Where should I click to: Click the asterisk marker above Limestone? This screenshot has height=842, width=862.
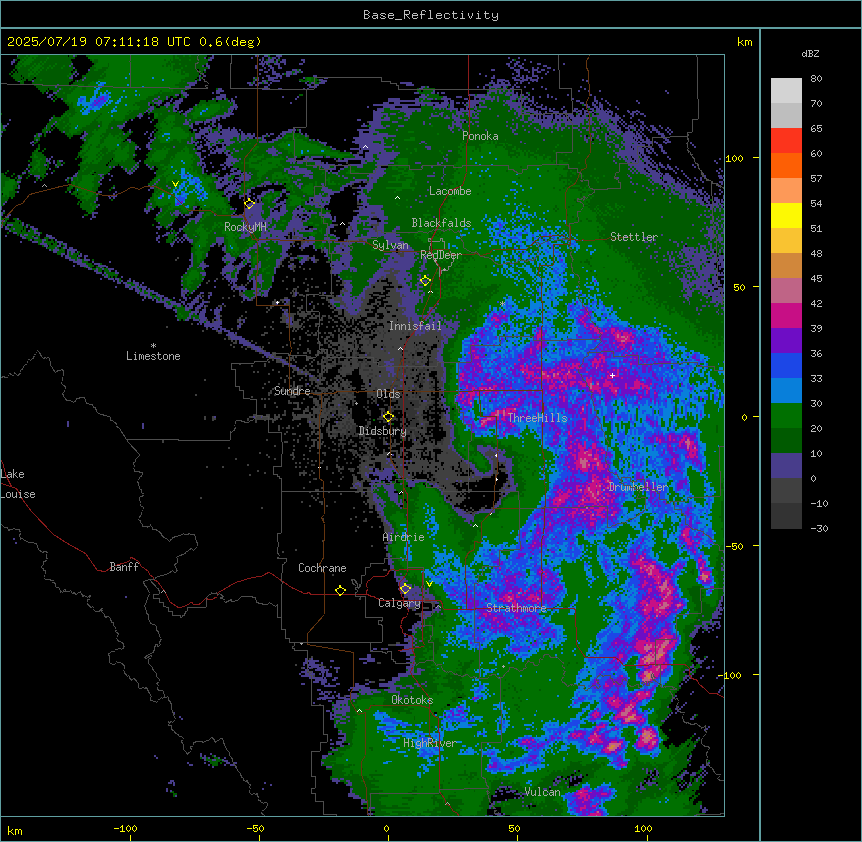153,346
